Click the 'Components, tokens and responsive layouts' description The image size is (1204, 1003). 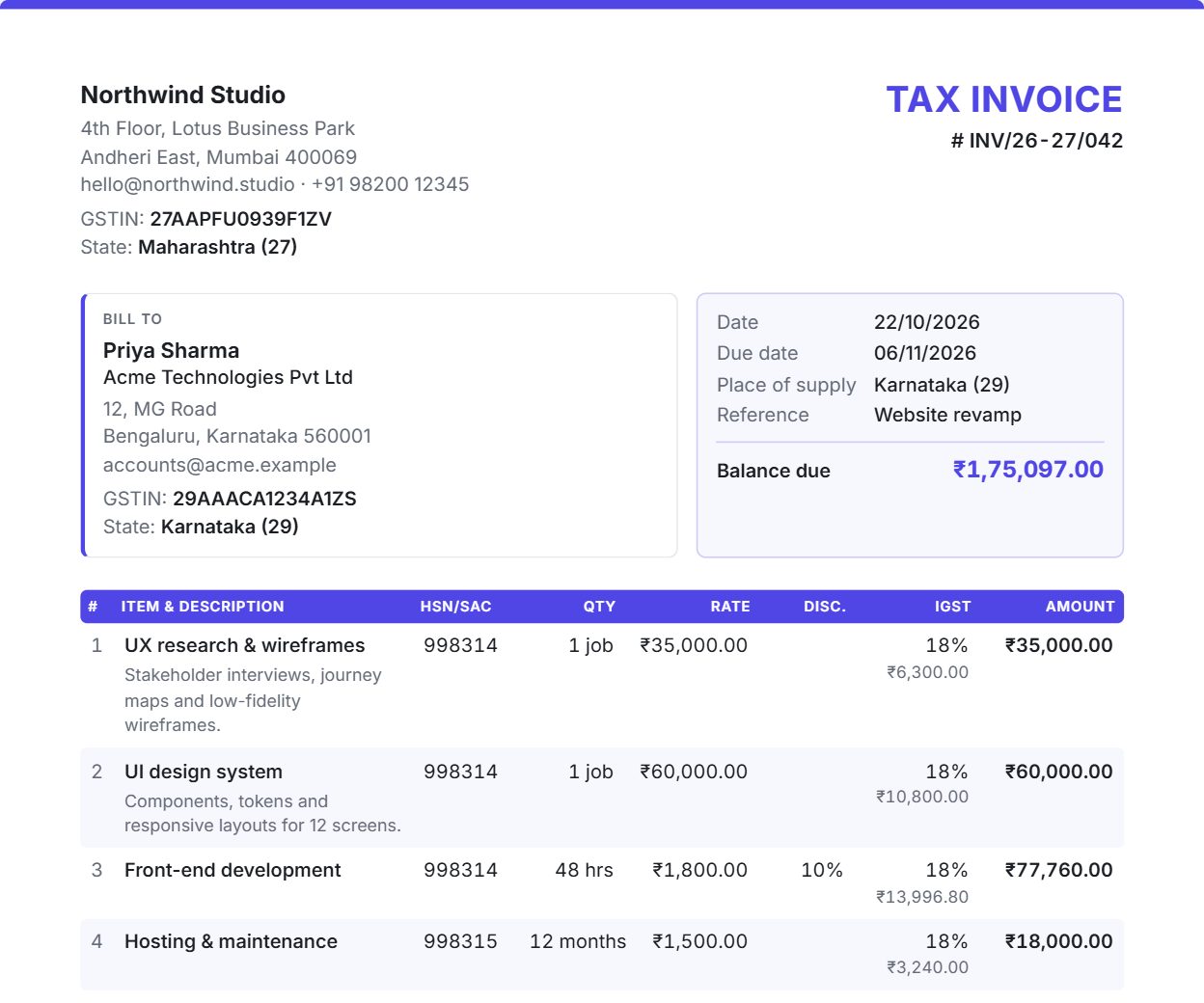(262, 813)
